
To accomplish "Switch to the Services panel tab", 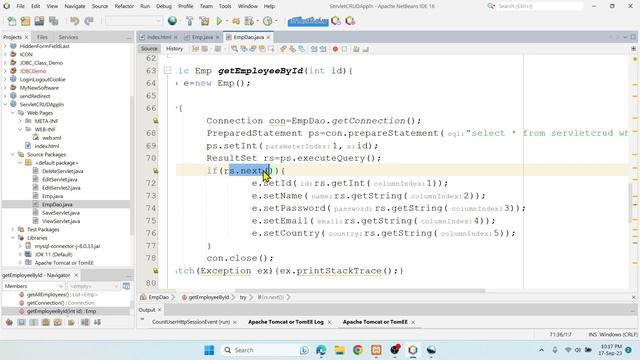I will pyautogui.click(x=68, y=37).
